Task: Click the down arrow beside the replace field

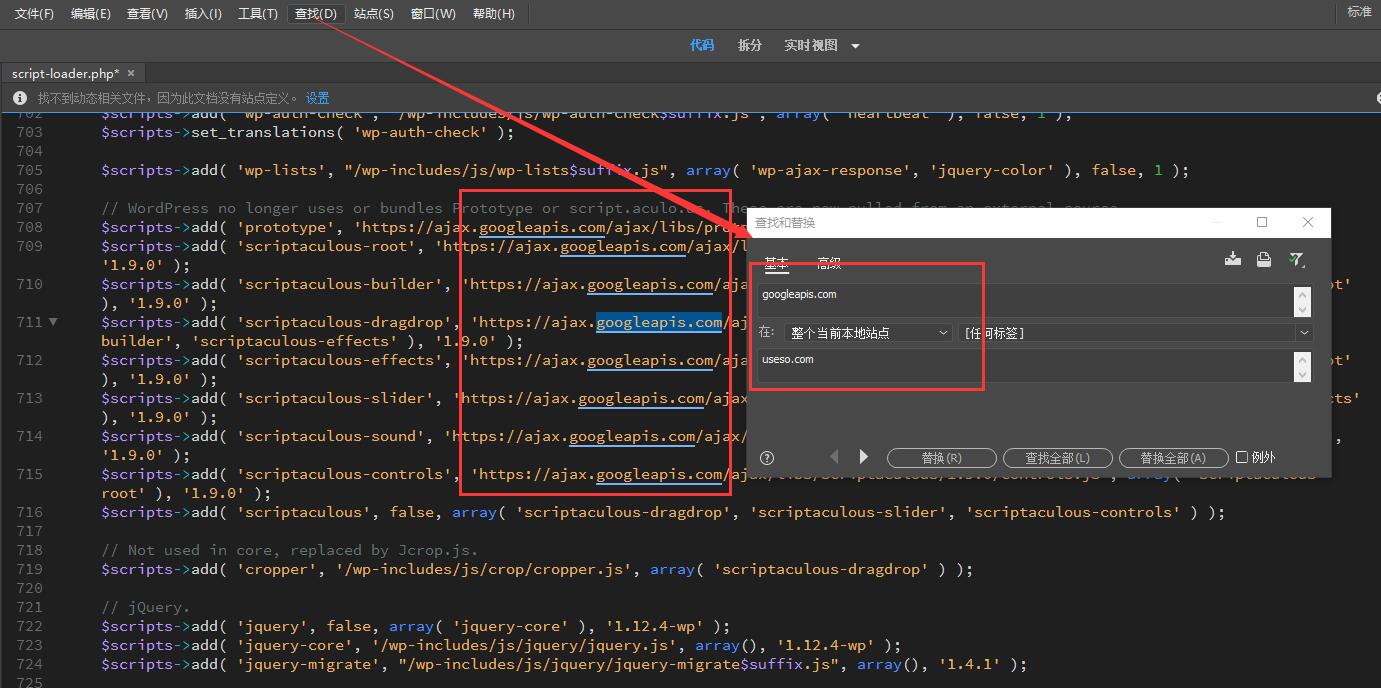Action: coord(1302,374)
